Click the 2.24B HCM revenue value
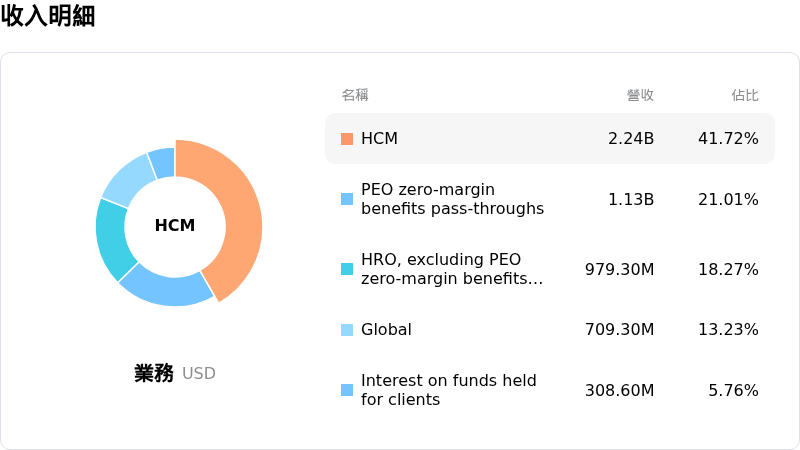The image size is (800, 450). [631, 139]
